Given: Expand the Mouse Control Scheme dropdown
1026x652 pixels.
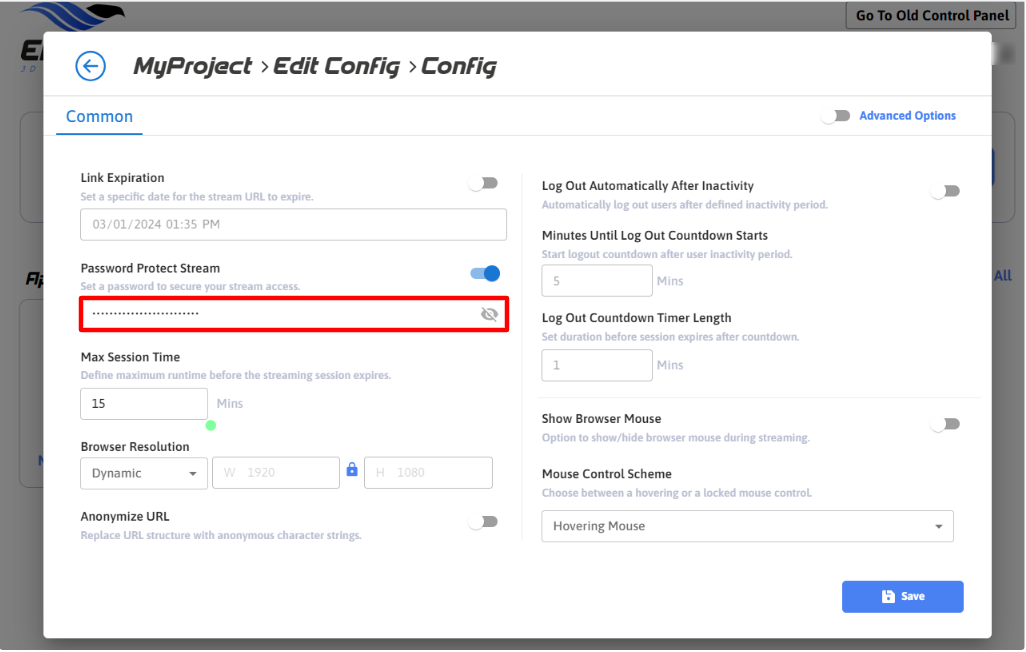Looking at the screenshot, I should click(747, 526).
